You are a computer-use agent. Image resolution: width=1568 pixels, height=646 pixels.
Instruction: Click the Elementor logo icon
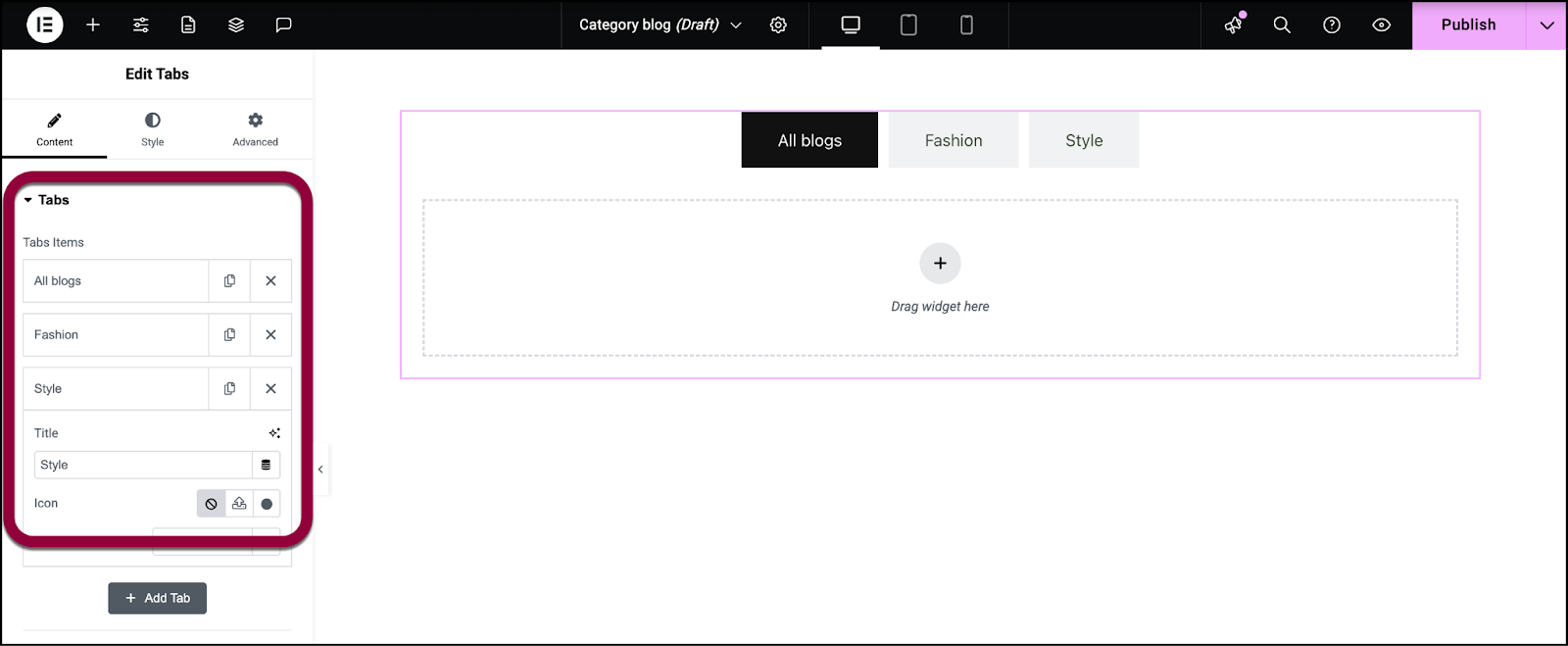(44, 25)
